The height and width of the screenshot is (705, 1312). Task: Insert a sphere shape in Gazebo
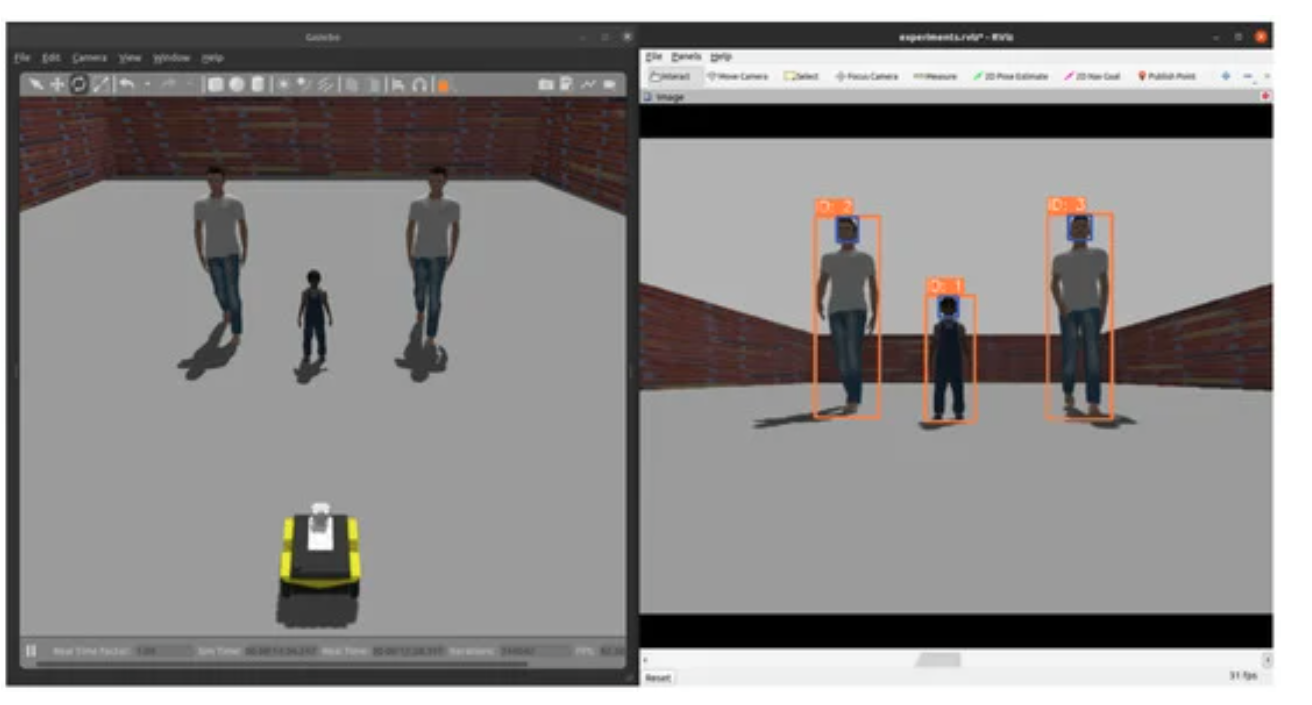tap(237, 85)
